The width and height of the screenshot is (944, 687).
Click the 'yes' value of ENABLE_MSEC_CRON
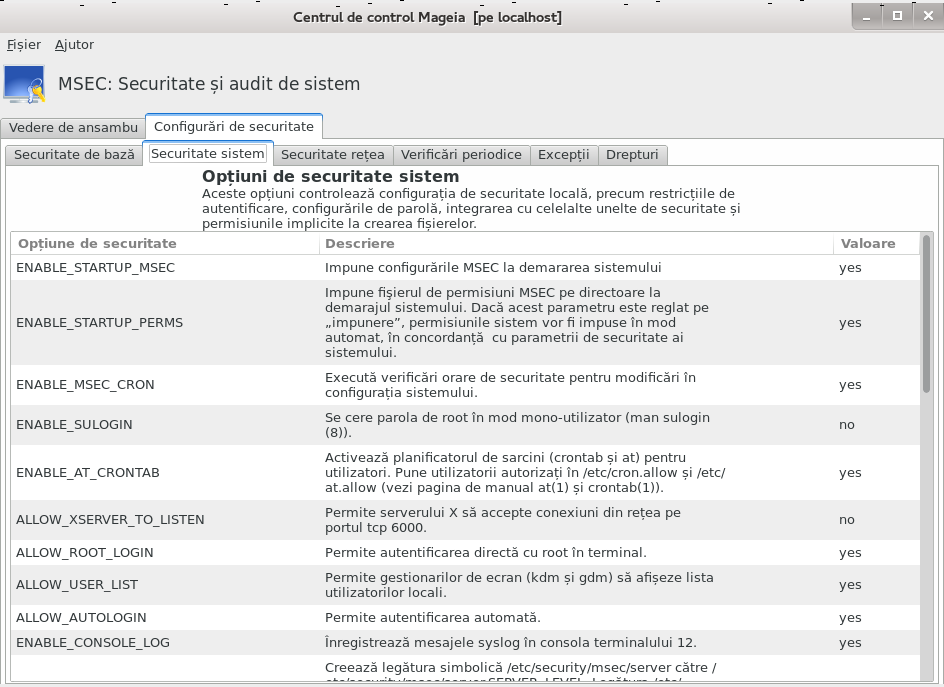coord(850,385)
